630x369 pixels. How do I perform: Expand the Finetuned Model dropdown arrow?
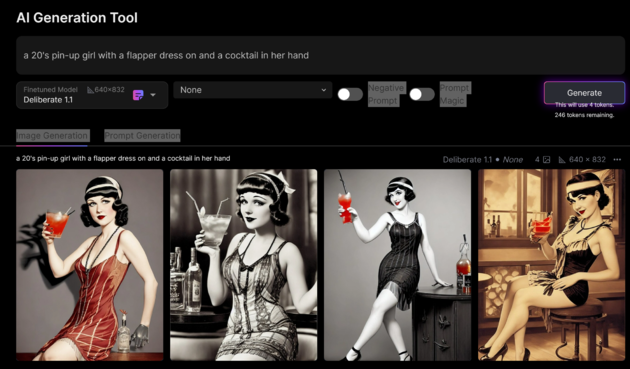(x=153, y=95)
